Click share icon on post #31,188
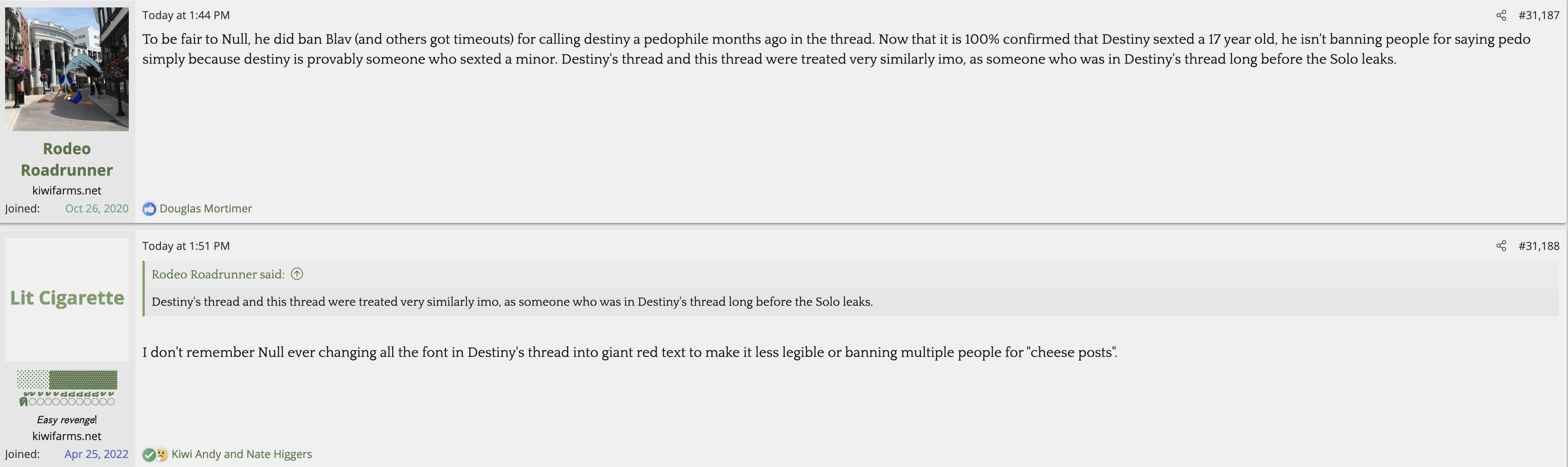The height and width of the screenshot is (467, 1568). coord(1501,246)
